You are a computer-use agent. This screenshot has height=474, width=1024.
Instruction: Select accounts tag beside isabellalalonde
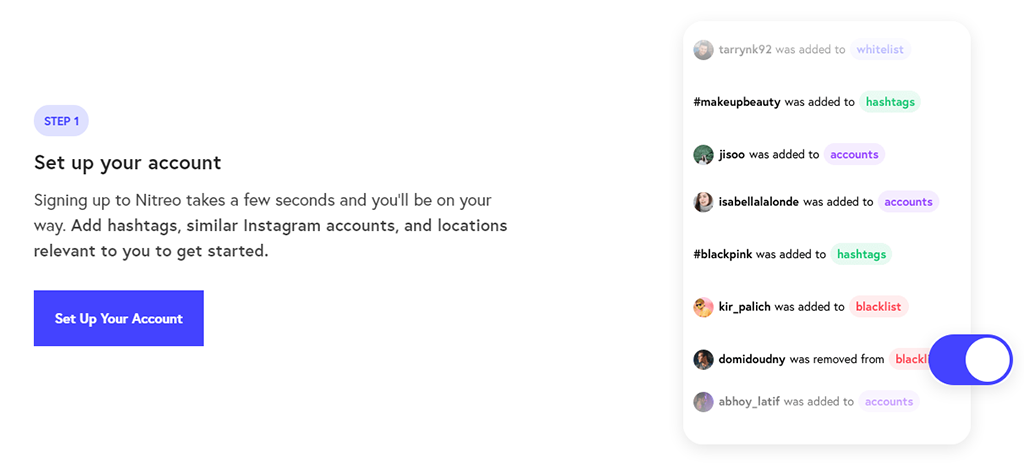tap(908, 202)
